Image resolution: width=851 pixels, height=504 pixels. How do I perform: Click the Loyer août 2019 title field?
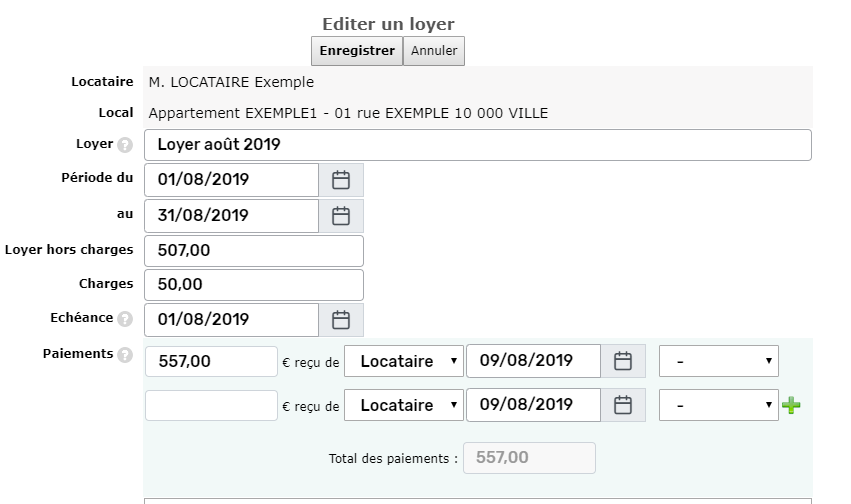(477, 145)
